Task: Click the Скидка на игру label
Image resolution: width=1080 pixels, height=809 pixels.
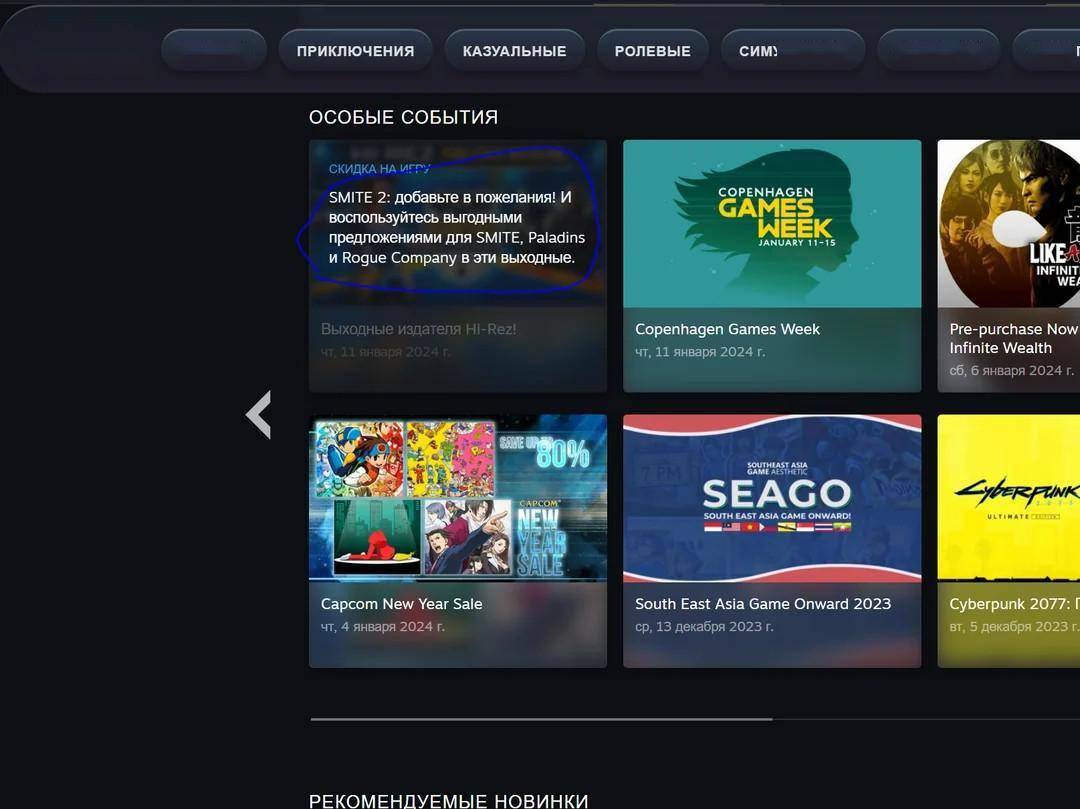Action: [380, 169]
